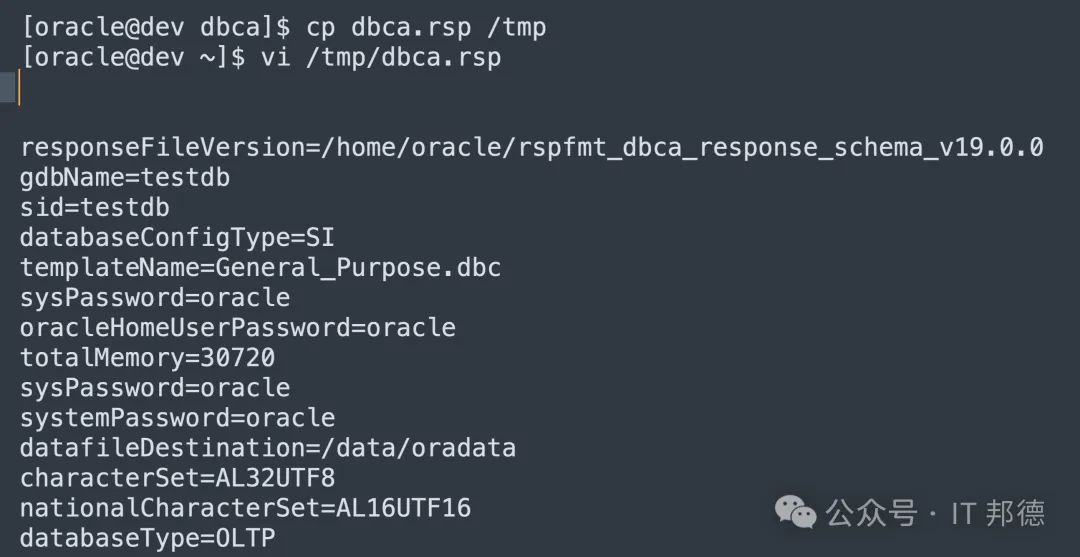
Task: Click the WeChat logo icon in watermark
Action: point(796,513)
